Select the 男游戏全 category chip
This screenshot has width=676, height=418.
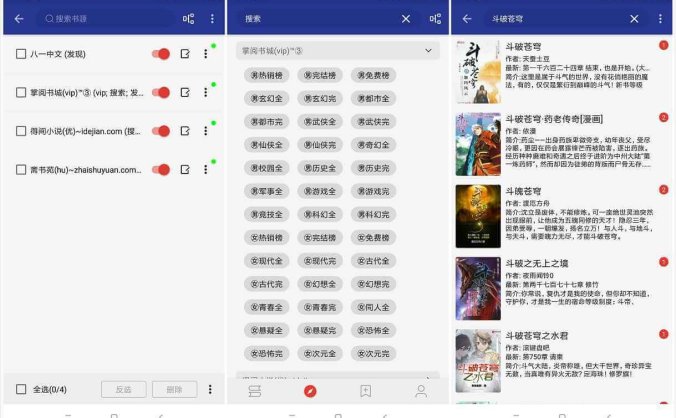(320, 191)
